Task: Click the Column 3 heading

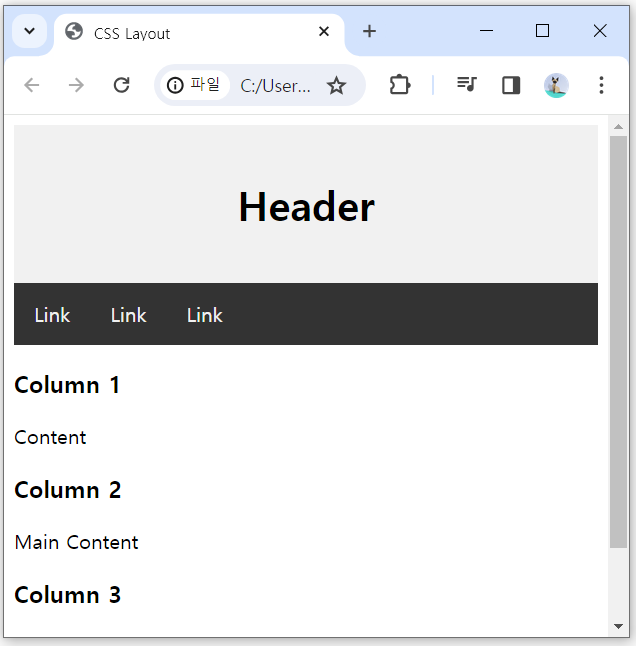Action: coord(68,595)
